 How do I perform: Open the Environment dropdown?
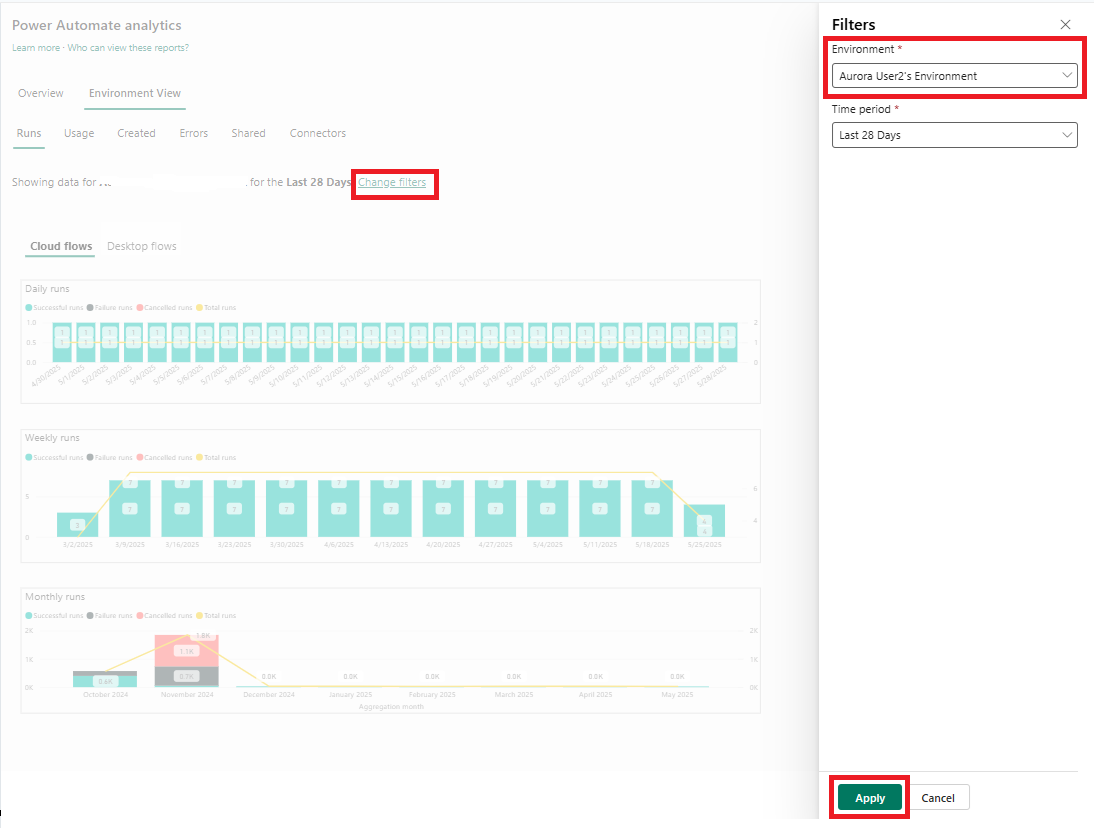click(x=954, y=76)
